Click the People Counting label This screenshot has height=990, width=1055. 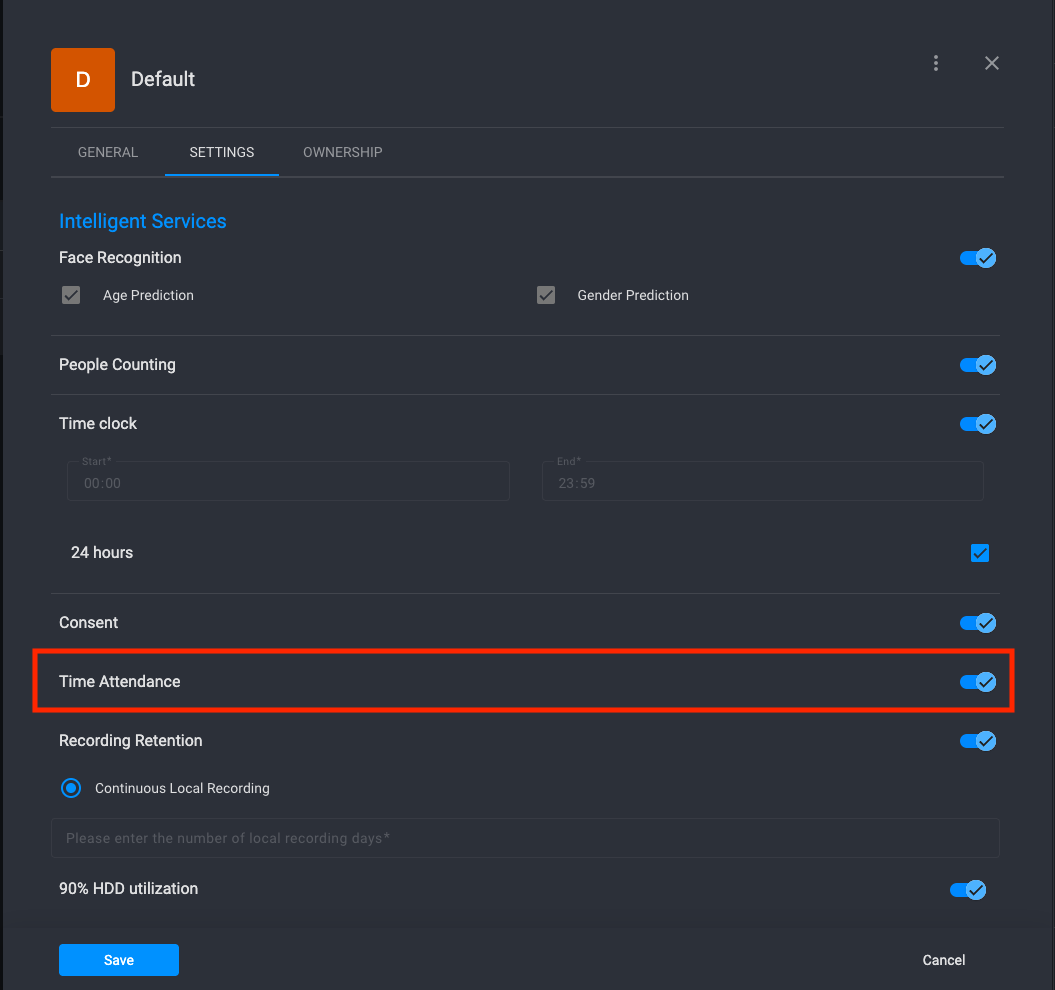coord(117,365)
